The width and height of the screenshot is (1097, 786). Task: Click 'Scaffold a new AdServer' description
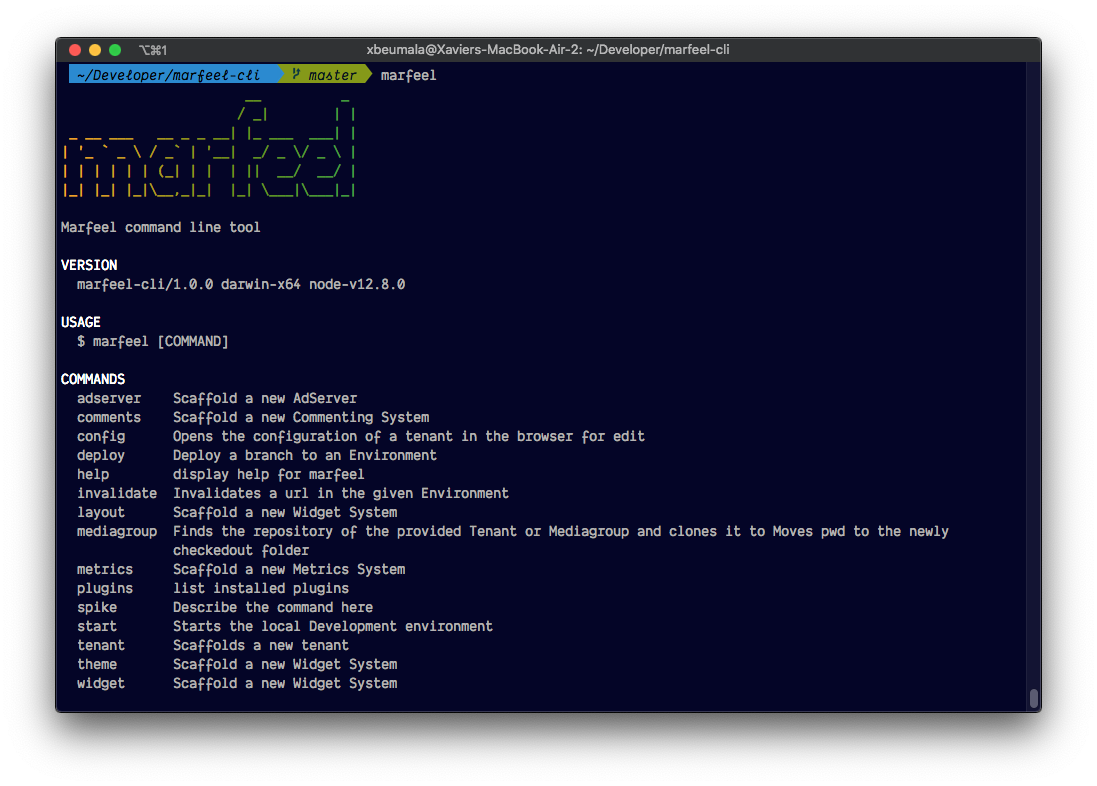[265, 398]
